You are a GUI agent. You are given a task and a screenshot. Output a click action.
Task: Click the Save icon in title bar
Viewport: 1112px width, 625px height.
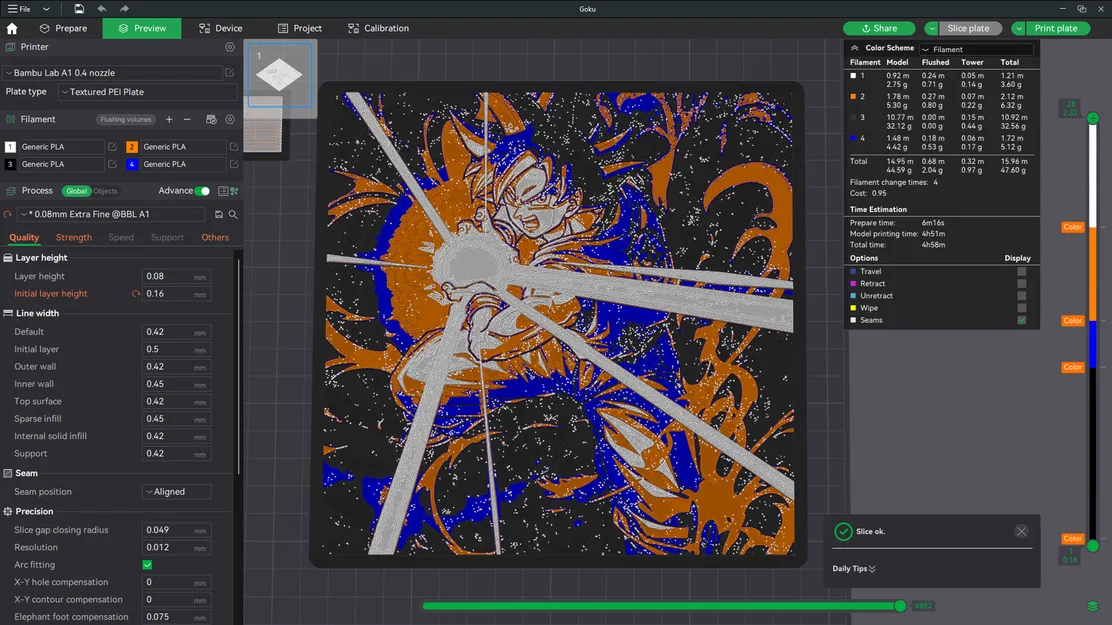click(x=79, y=9)
